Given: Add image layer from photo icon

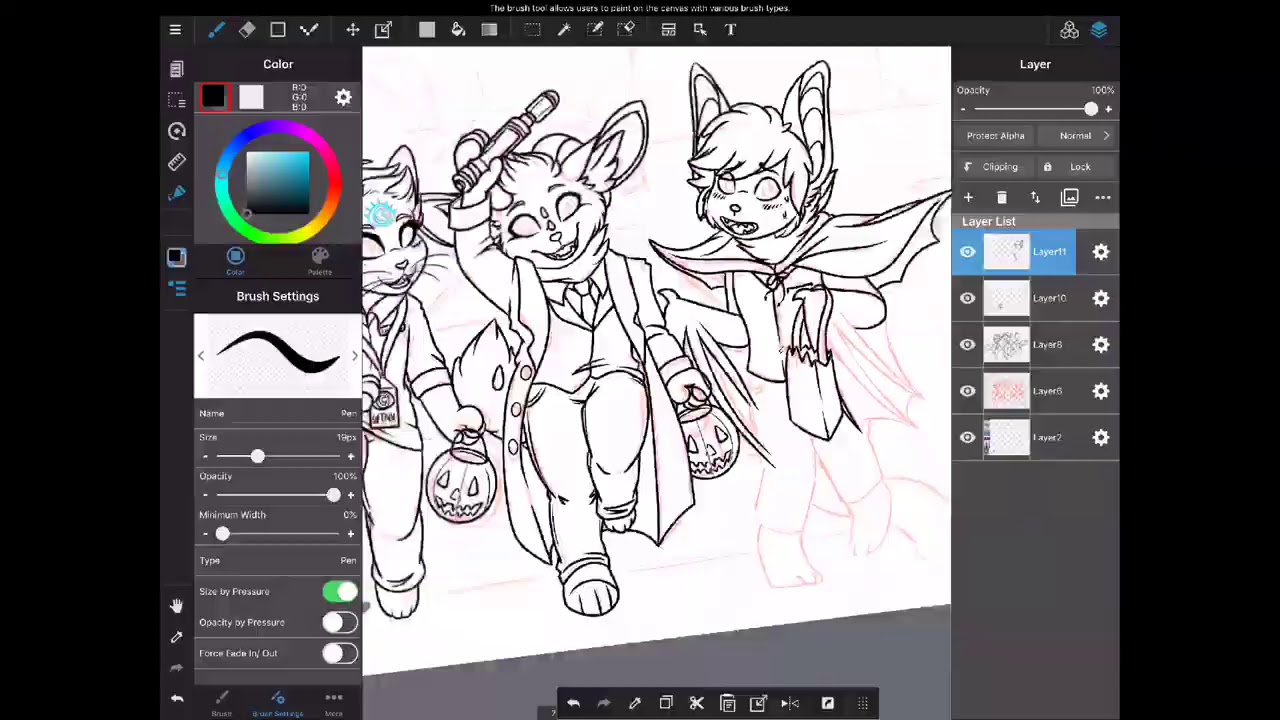Looking at the screenshot, I should (x=1069, y=198).
